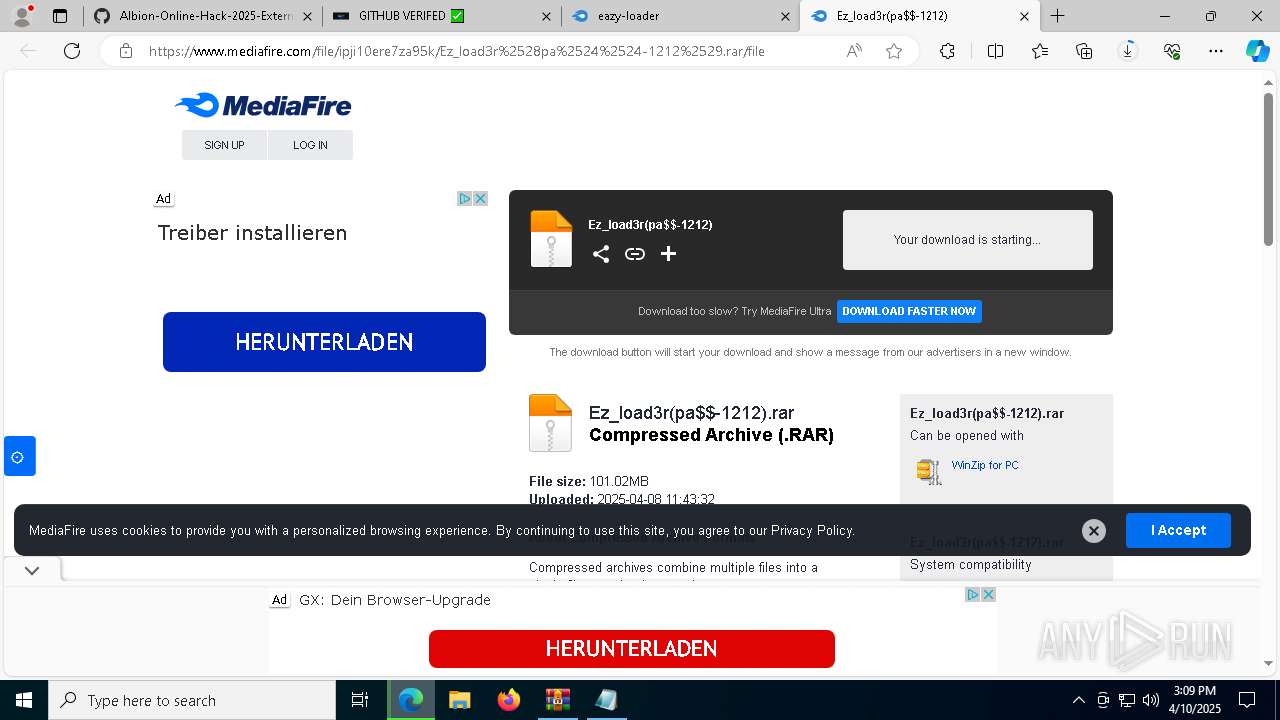
Task: Open WinZip for PC link
Action: pyautogui.click(x=985, y=465)
